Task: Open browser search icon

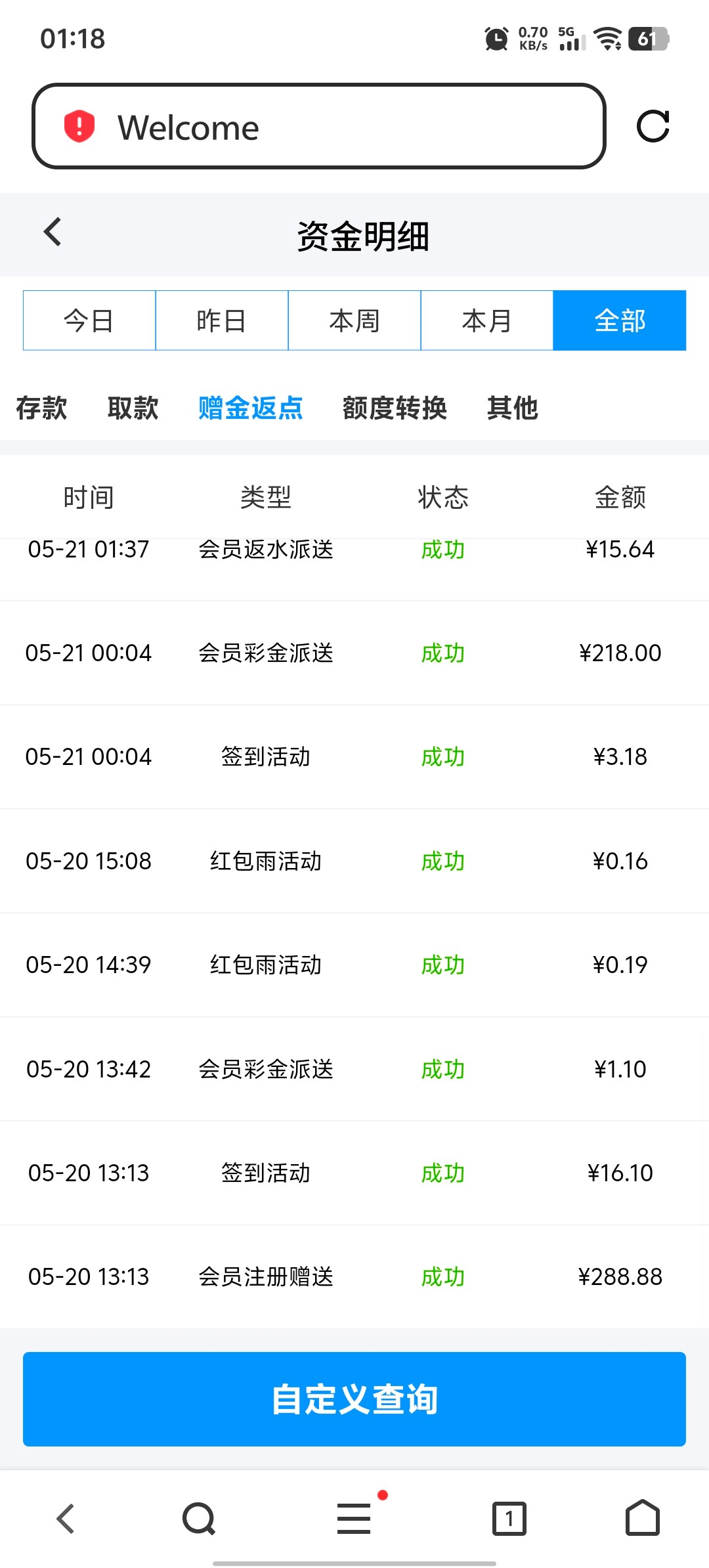Action: (x=198, y=1519)
